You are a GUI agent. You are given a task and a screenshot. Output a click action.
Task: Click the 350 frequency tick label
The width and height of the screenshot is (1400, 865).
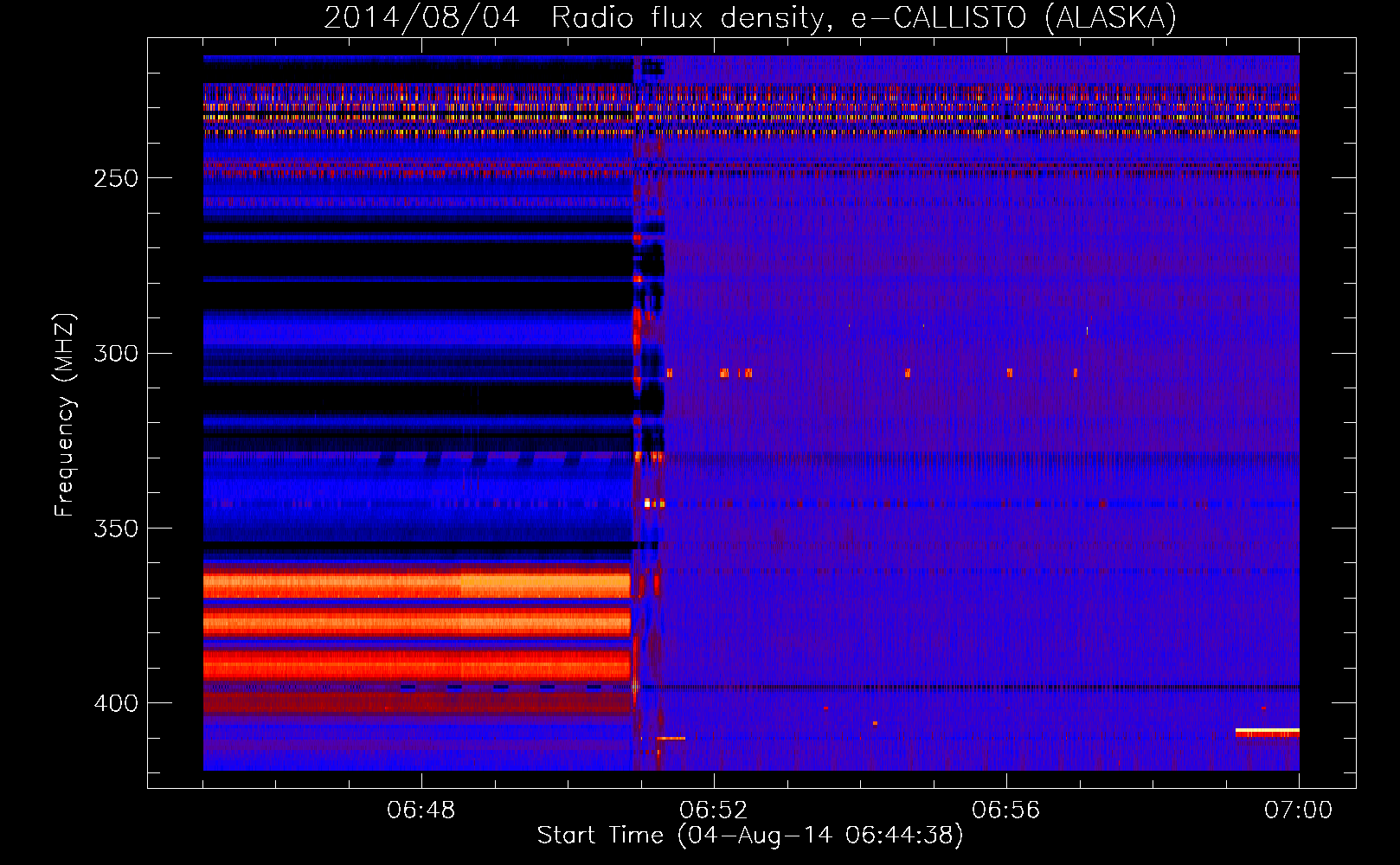[x=116, y=528]
